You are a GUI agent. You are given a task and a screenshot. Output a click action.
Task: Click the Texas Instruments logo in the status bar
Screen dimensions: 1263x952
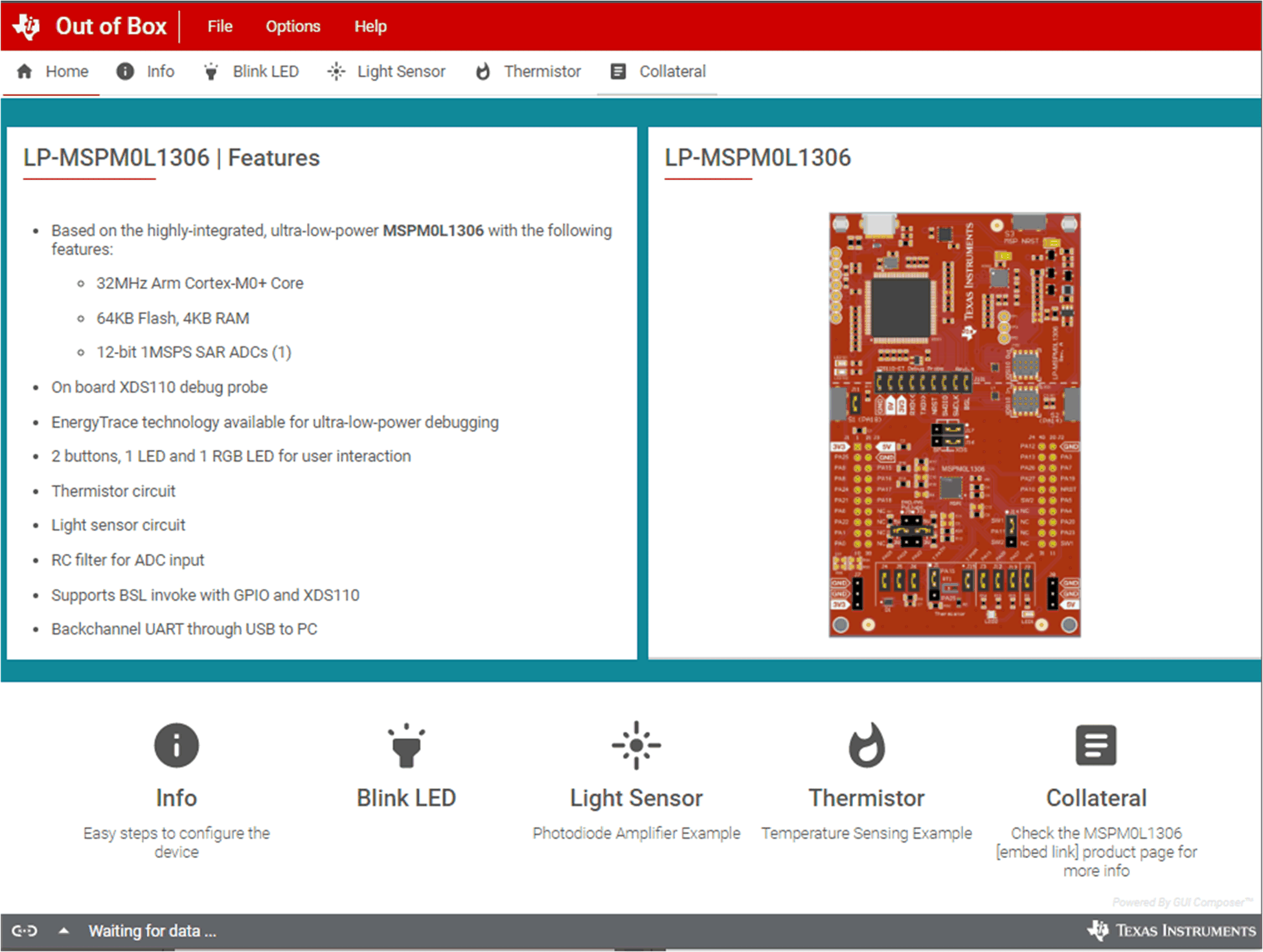pos(1172,931)
